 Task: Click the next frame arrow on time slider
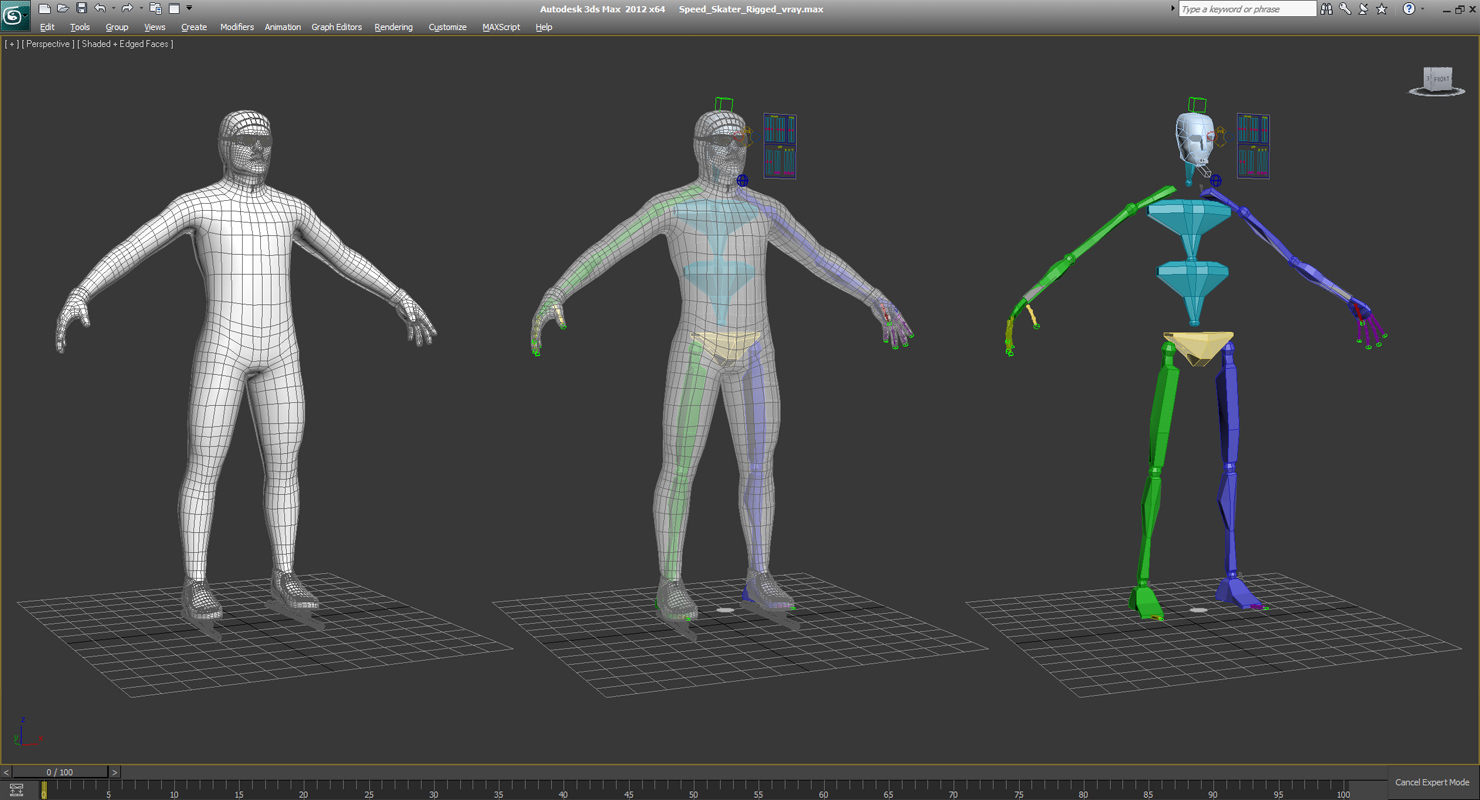pos(114,772)
